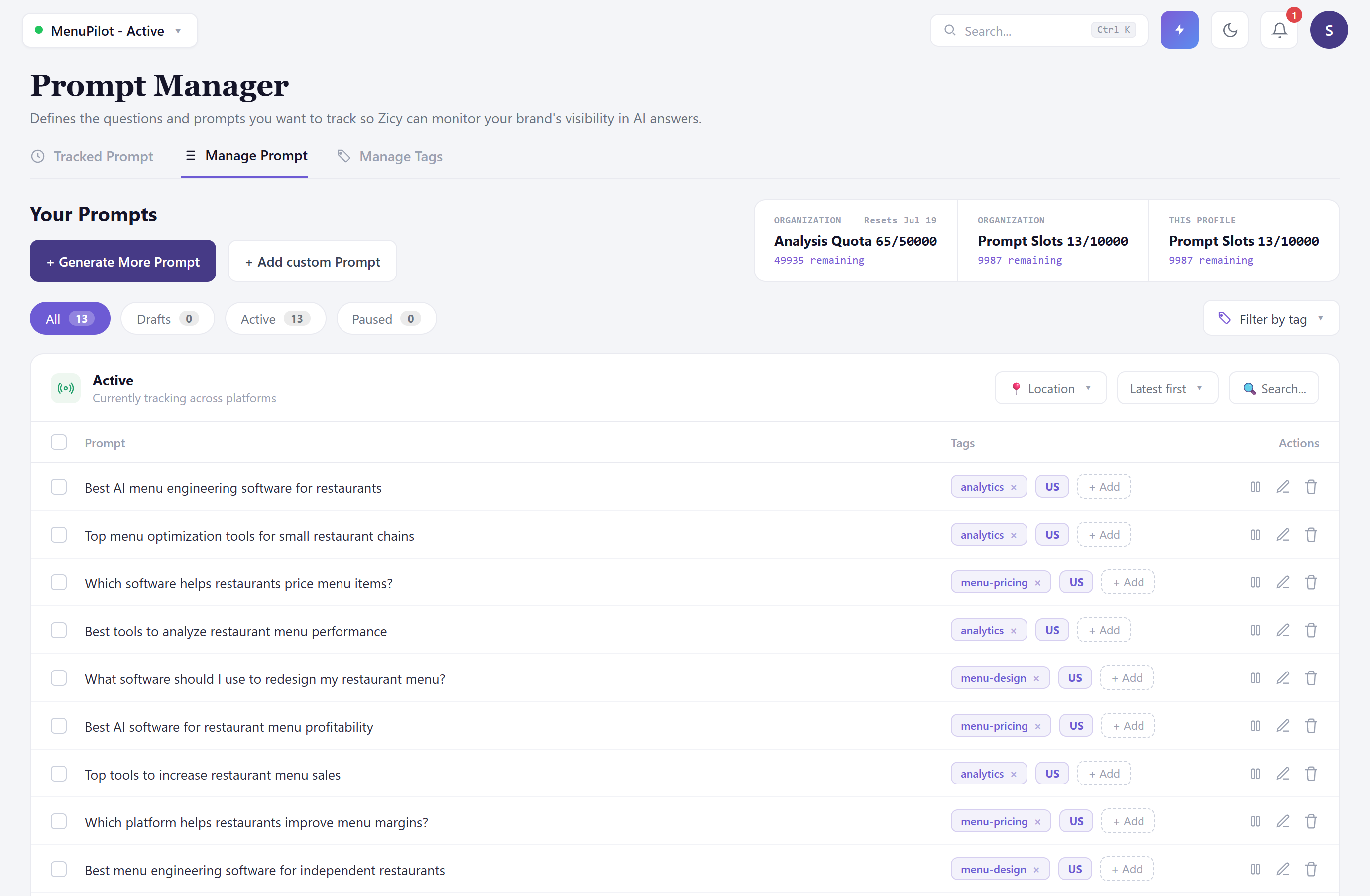Pause the 'Best AI menu engineering software' prompt
The image size is (1370, 896).
pos(1255,487)
